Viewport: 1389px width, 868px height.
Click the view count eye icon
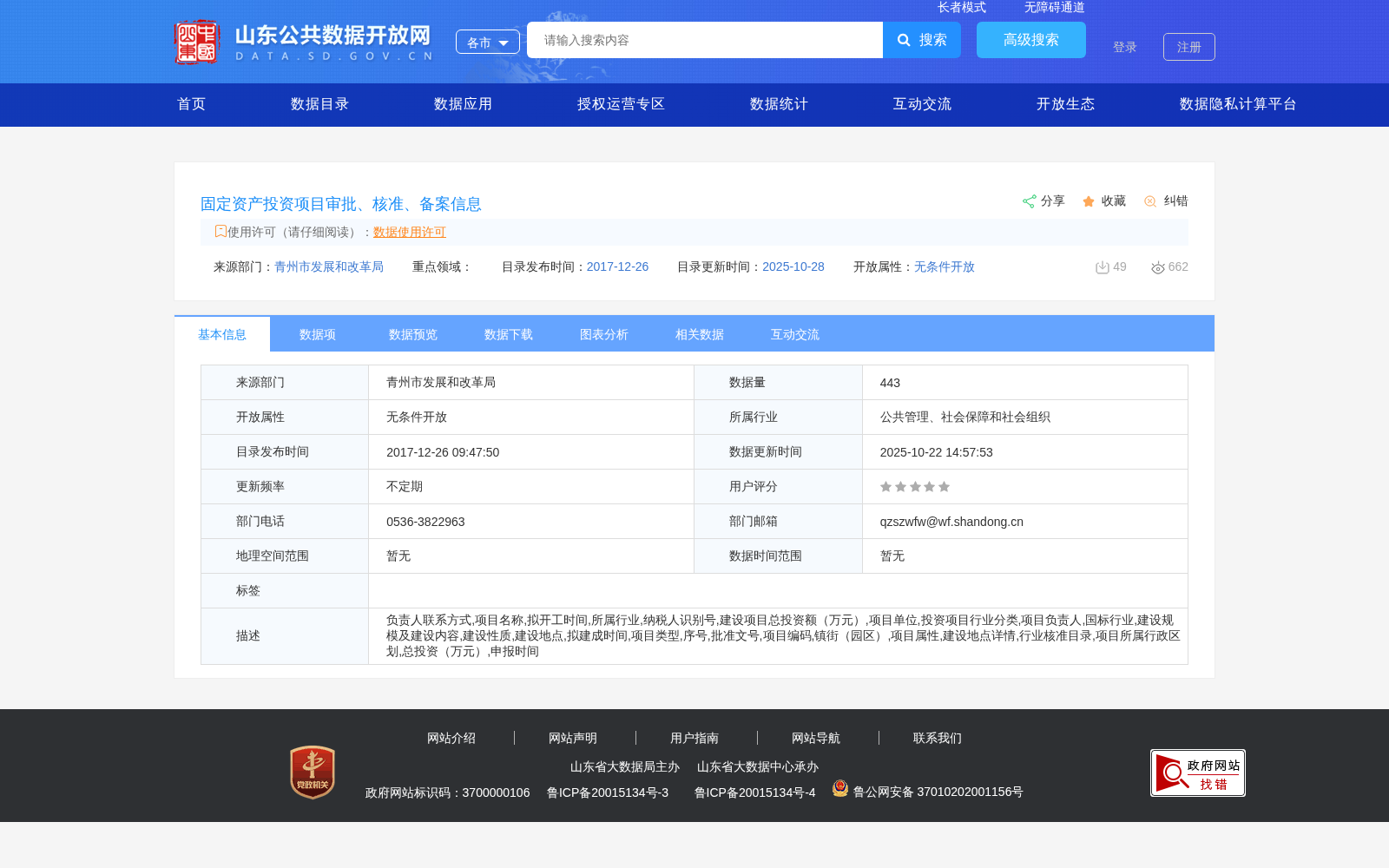(x=1158, y=267)
